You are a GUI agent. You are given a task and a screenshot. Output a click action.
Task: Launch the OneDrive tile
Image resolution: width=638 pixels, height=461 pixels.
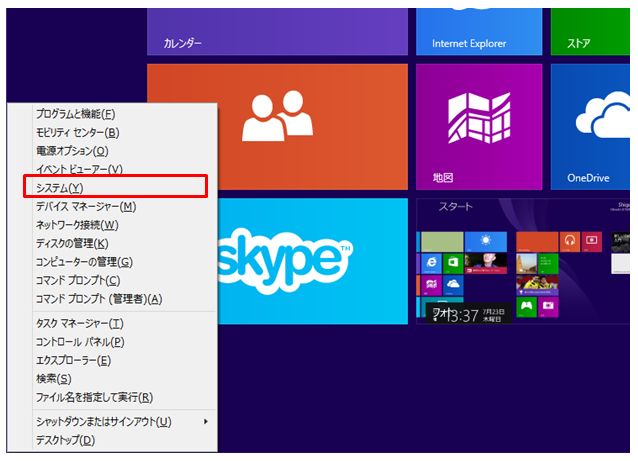tap(594, 125)
